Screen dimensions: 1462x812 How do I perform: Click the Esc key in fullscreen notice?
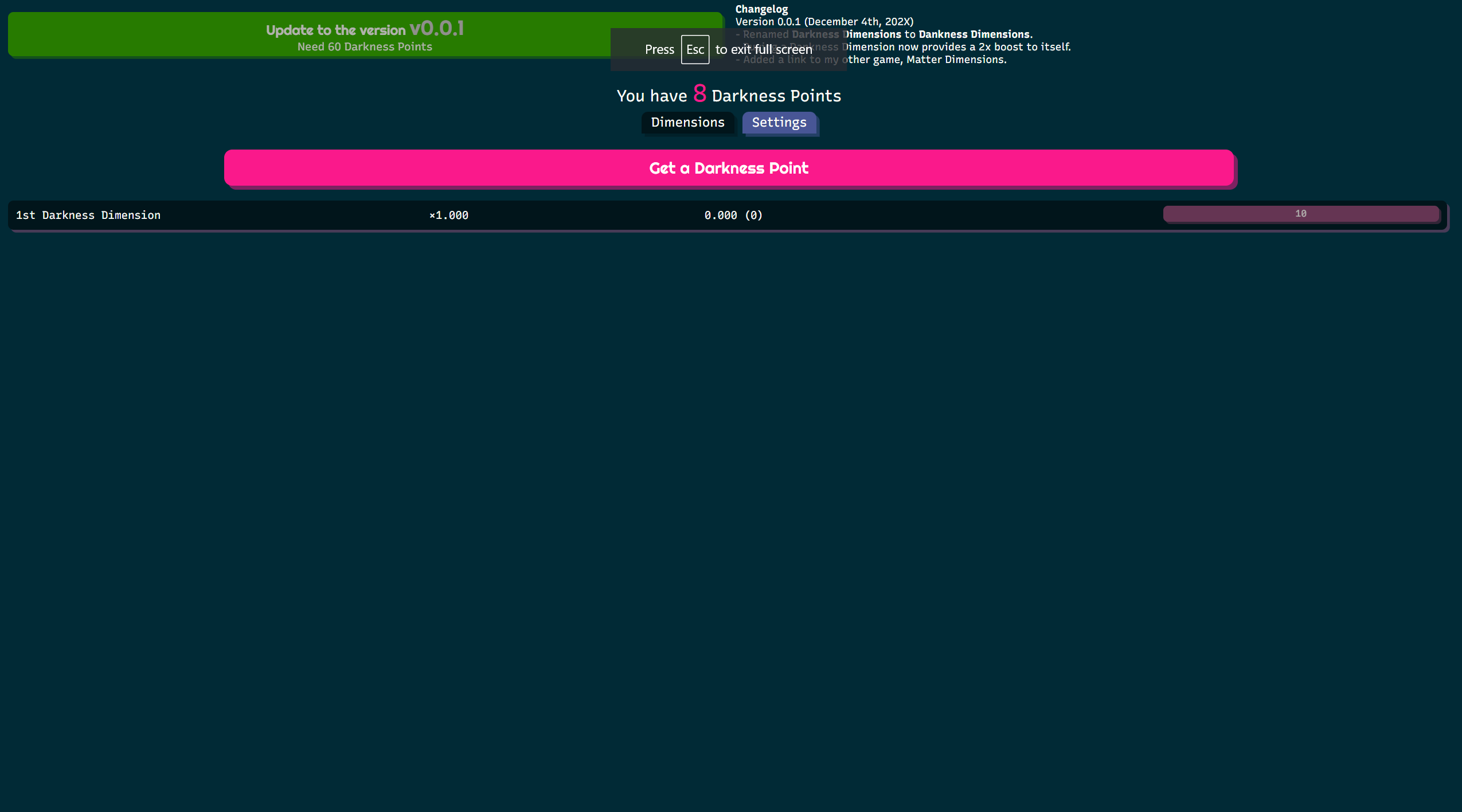point(695,50)
